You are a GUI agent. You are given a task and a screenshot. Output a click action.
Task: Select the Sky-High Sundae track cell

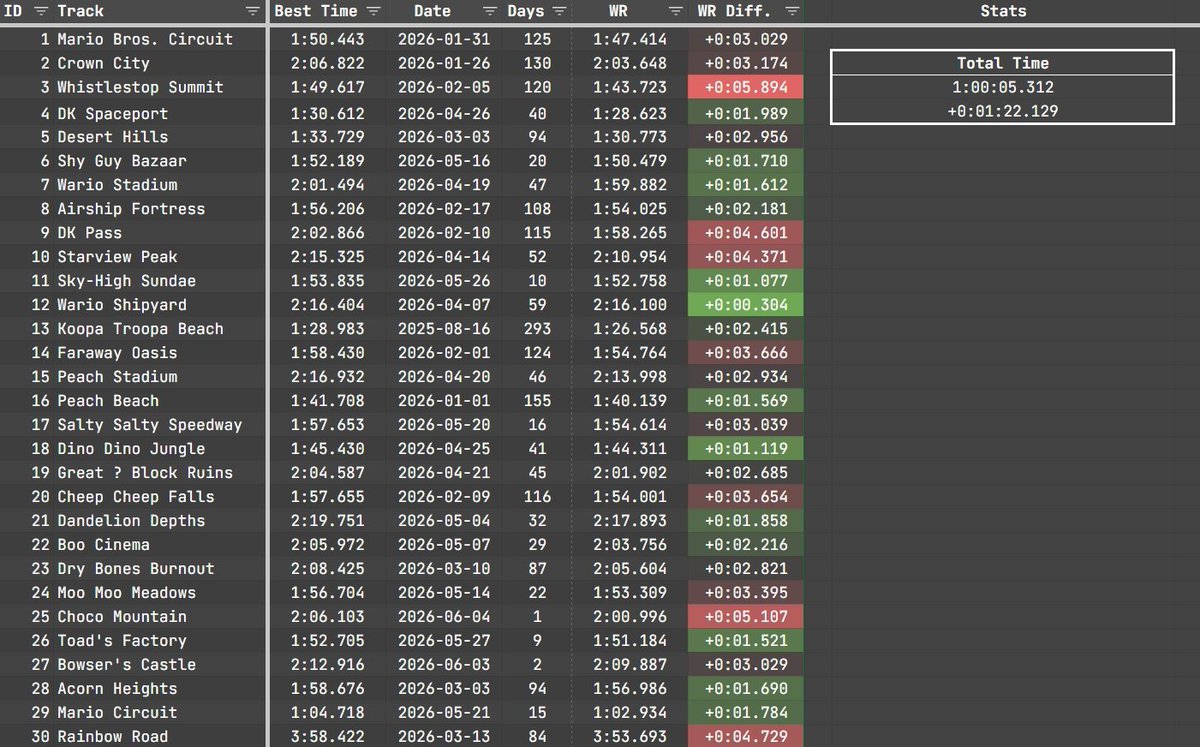pos(160,281)
